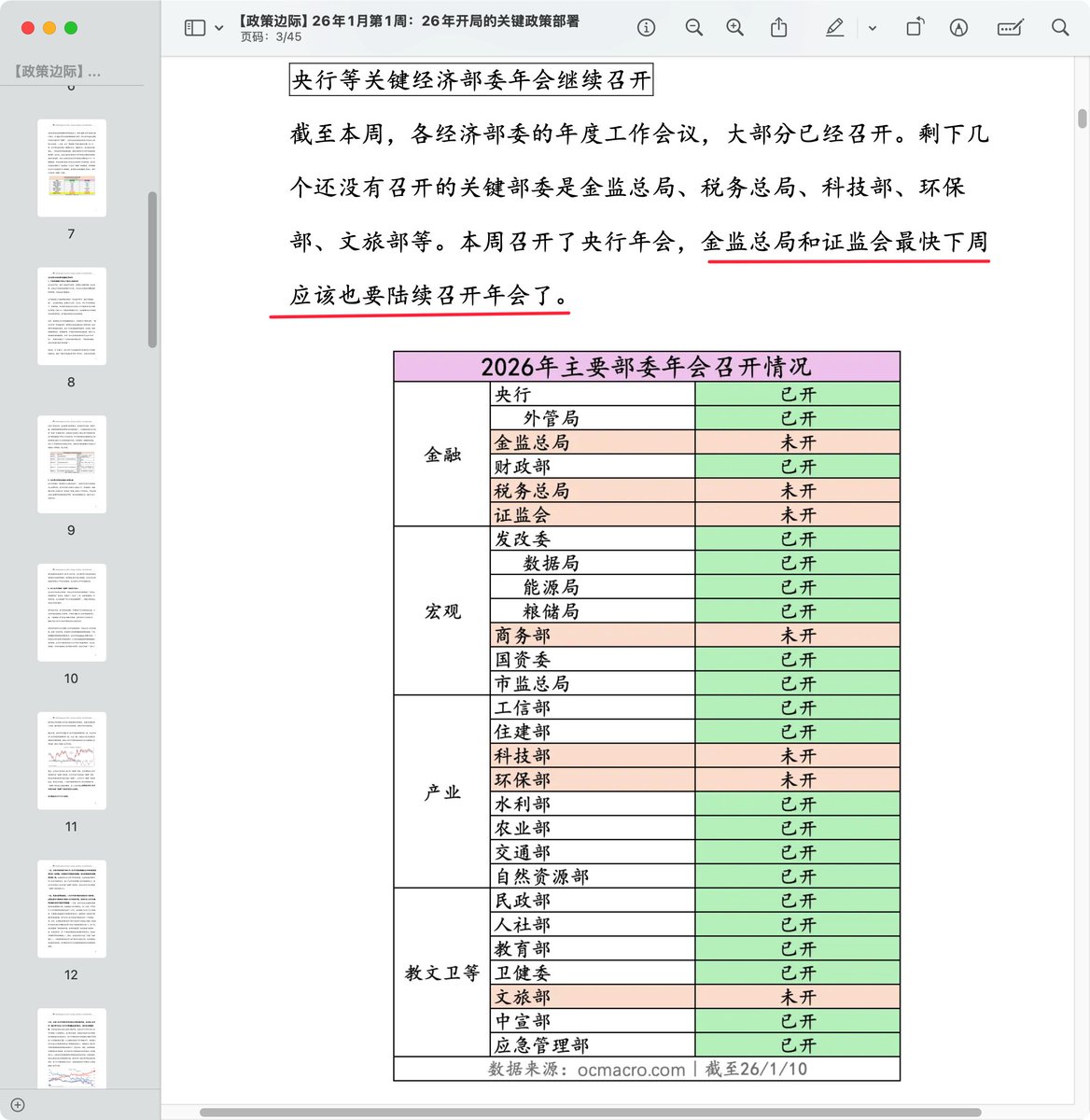Expand the highlight color options chevron
Screen dimensions: 1090x1120
click(873, 28)
